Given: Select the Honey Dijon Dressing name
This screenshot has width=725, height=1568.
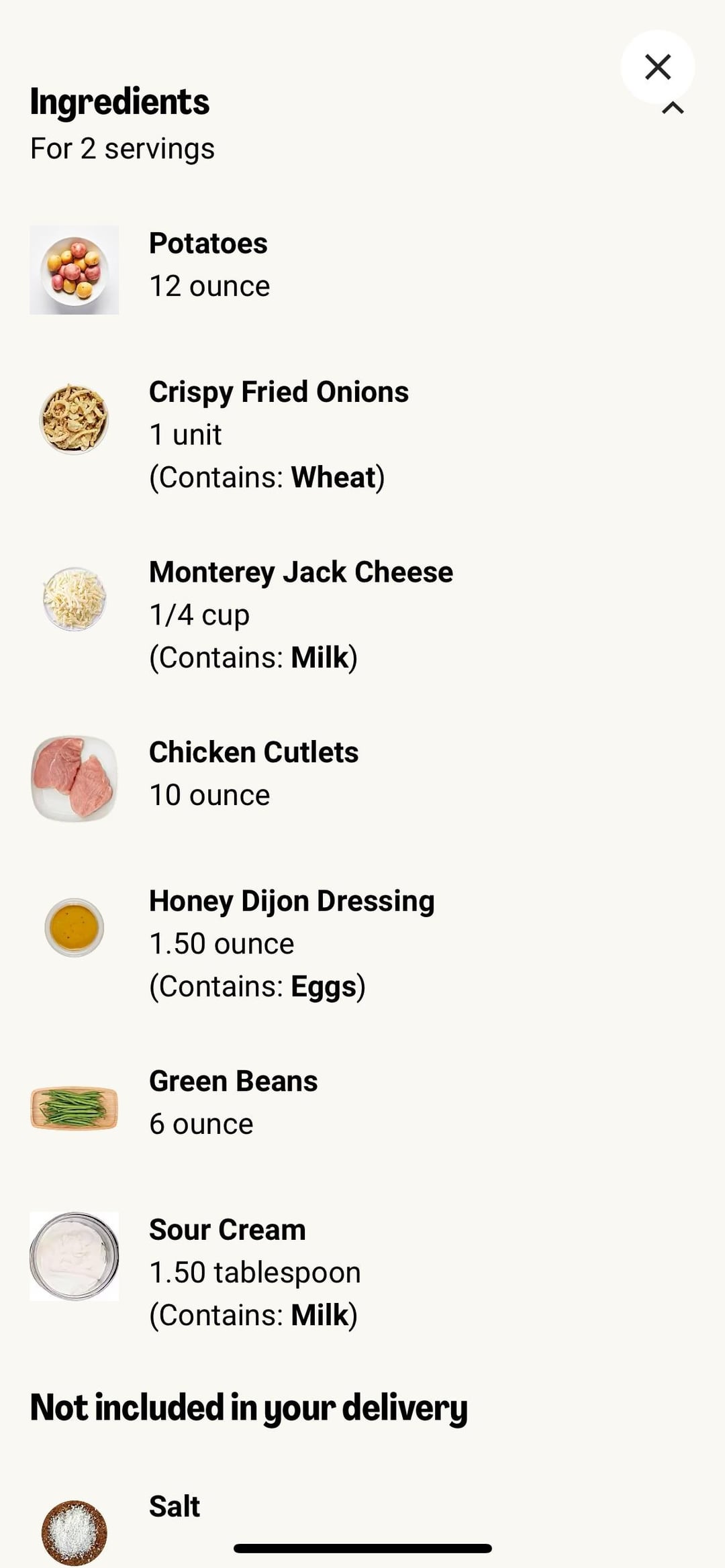Looking at the screenshot, I should [291, 900].
